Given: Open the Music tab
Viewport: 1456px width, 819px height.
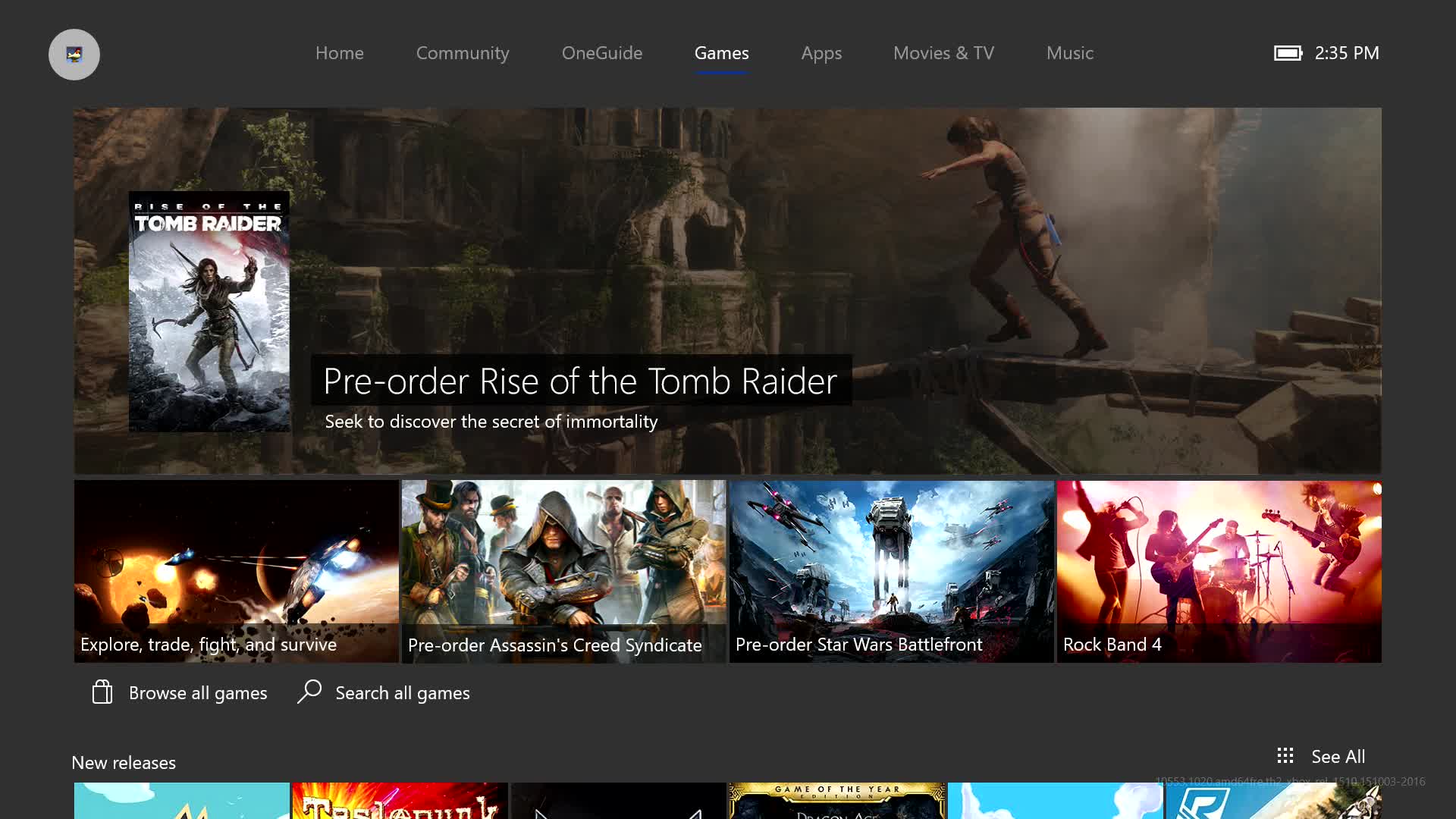Looking at the screenshot, I should pyautogui.click(x=1069, y=53).
